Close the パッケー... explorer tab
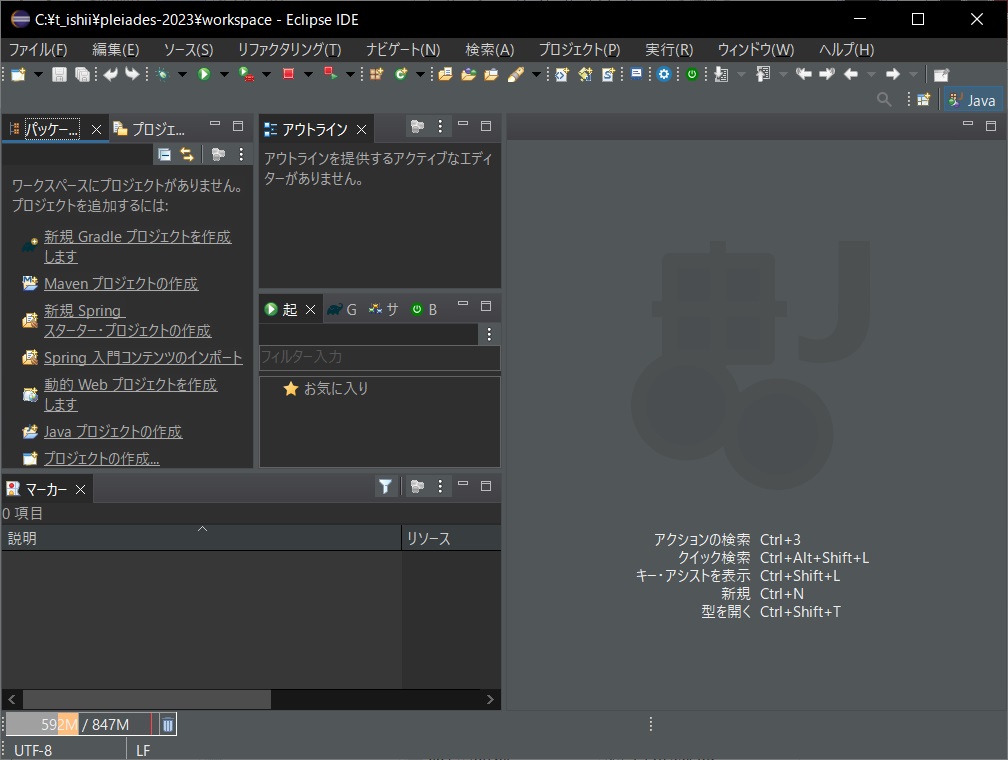 click(x=96, y=129)
